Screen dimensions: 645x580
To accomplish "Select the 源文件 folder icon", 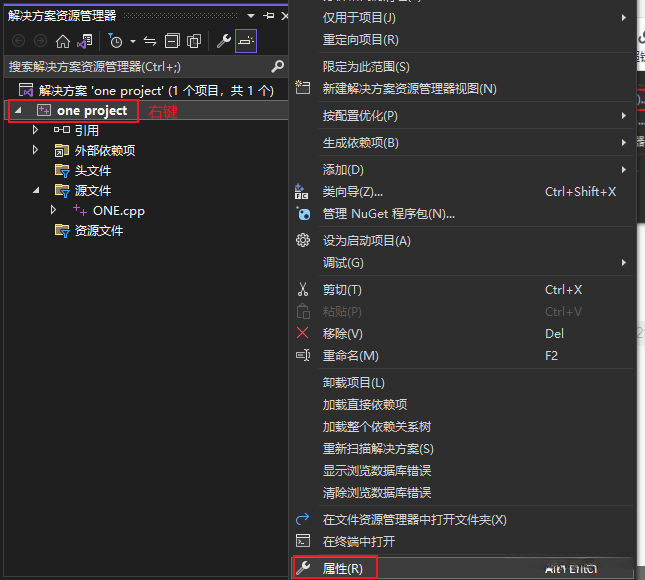I will point(62,190).
